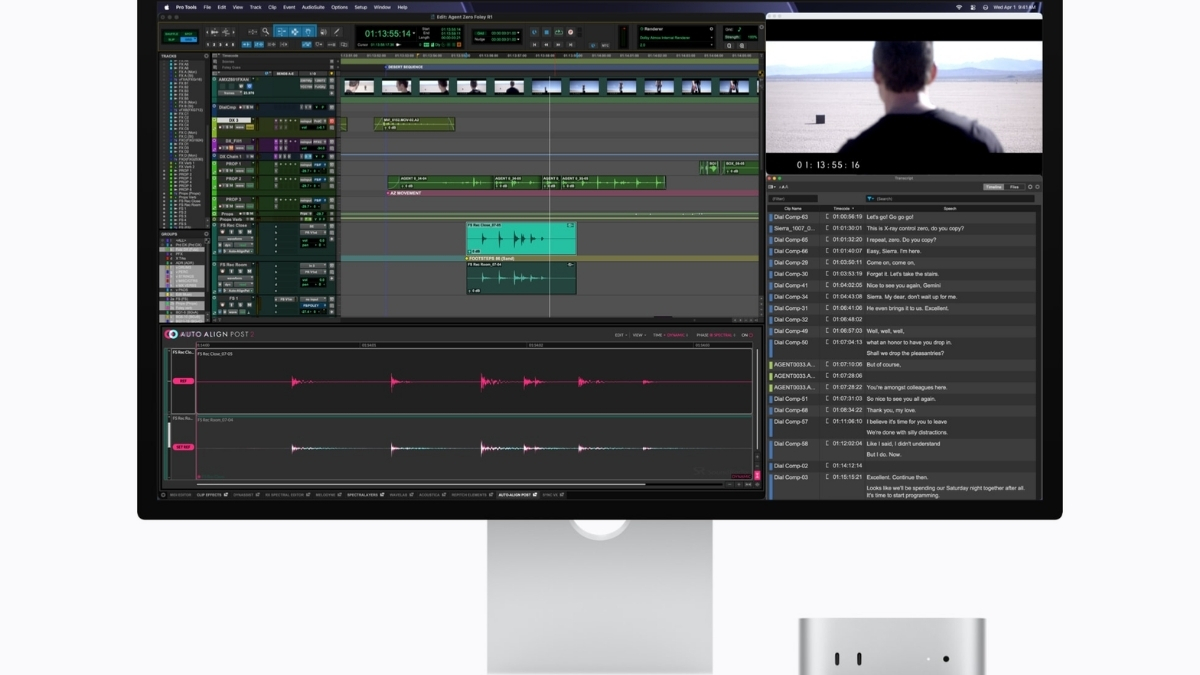Open the Auto Align EDIT dropdown
The width and height of the screenshot is (1200, 675).
(621, 335)
